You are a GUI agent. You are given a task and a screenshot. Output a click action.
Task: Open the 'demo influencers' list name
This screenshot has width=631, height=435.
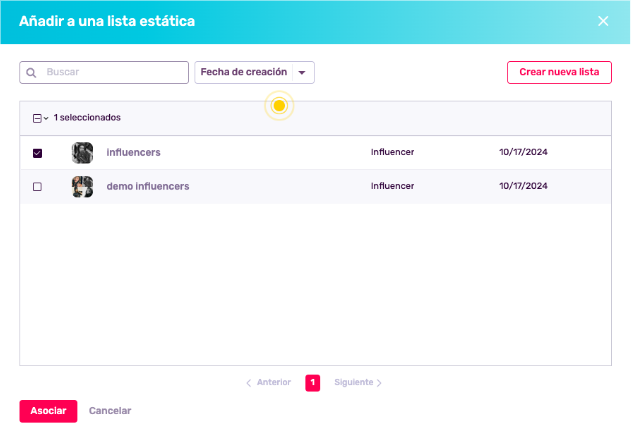[147, 187]
